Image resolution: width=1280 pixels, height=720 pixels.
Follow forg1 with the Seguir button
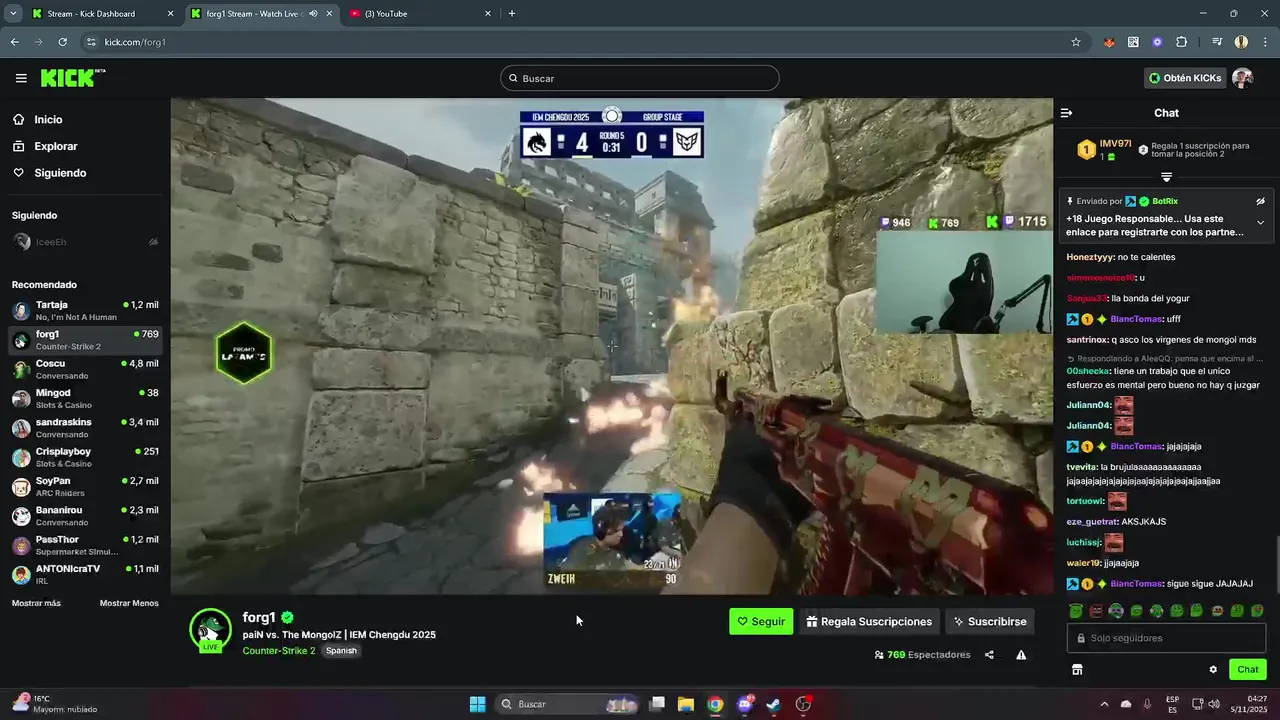point(761,621)
